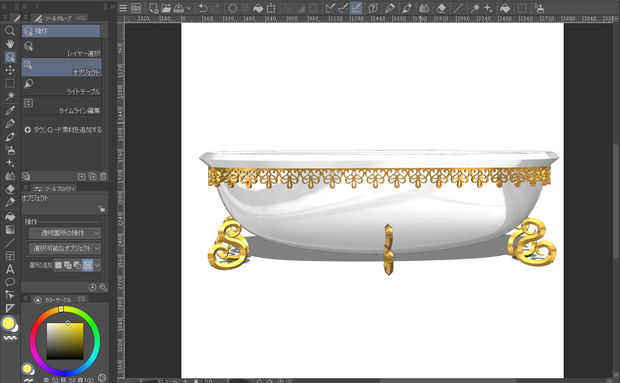The height and width of the screenshot is (383, 620).
Task: Open the Clip Studio launcher icon
Action: pyautogui.click(x=136, y=8)
